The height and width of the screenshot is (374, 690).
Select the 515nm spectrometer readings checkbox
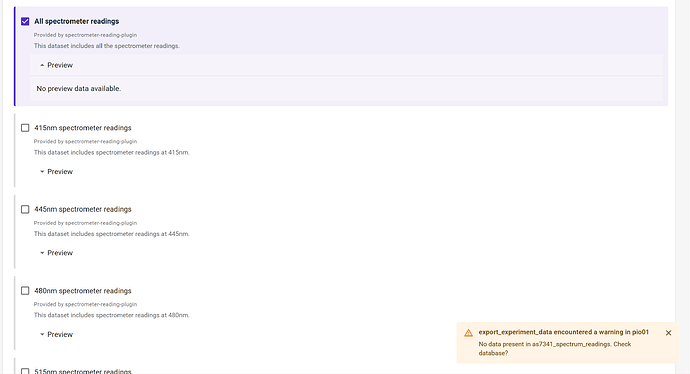[x=25, y=371]
